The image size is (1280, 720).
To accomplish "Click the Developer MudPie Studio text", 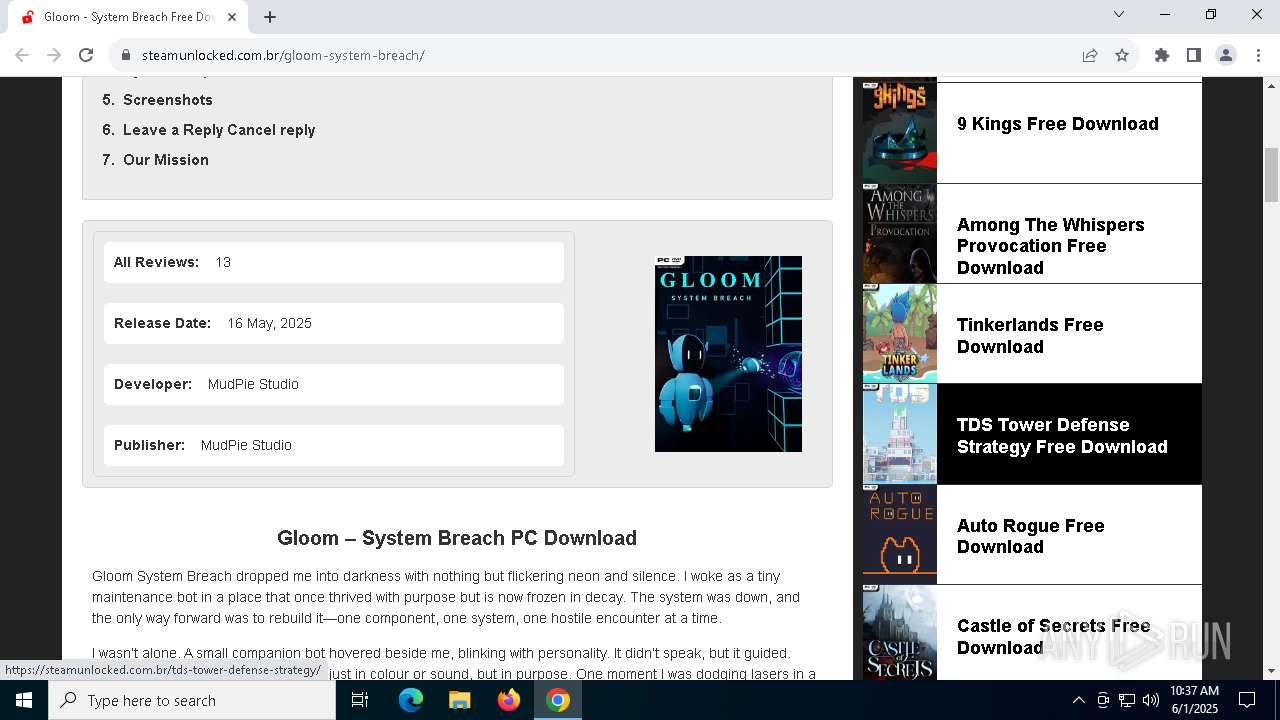I will 253,384.
